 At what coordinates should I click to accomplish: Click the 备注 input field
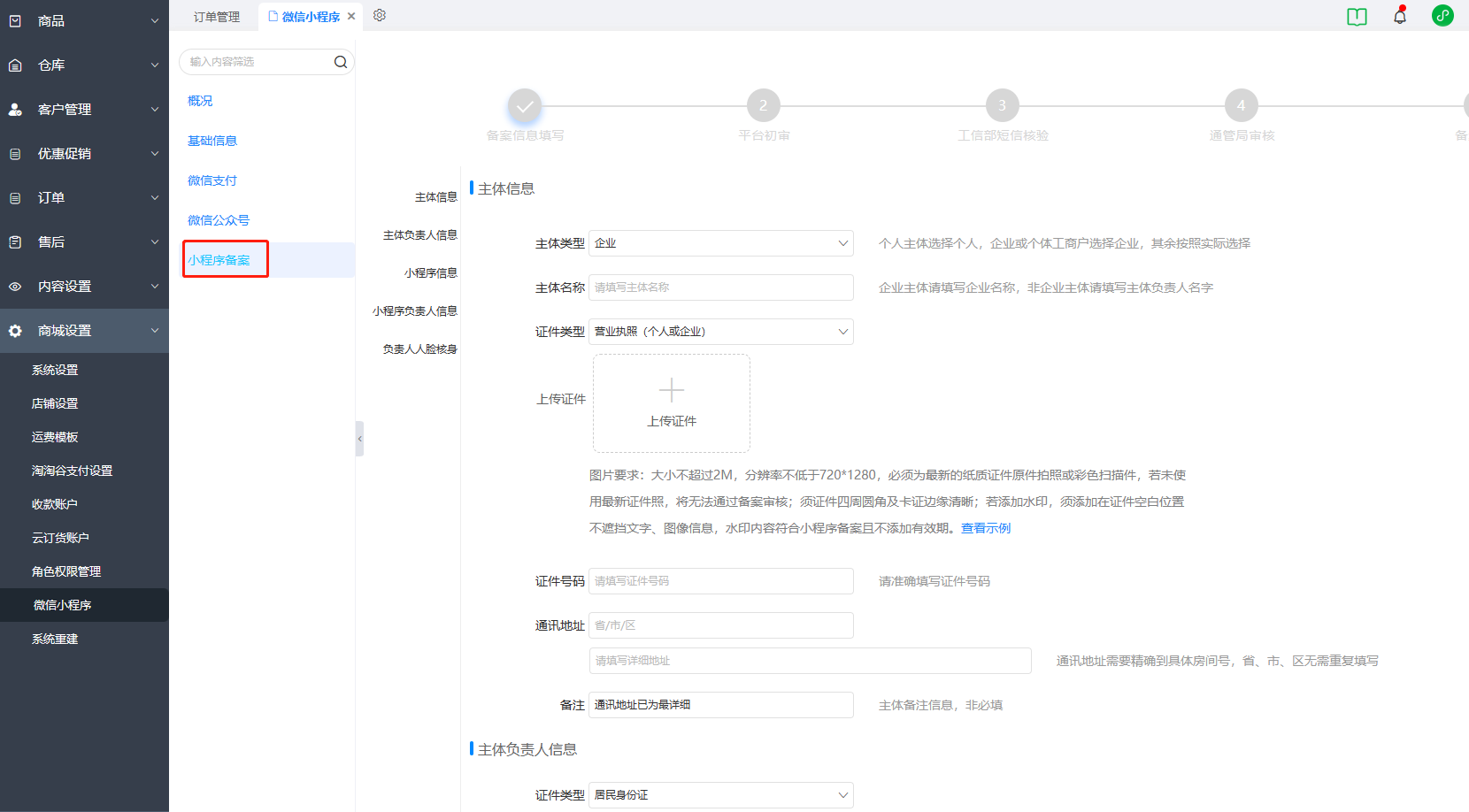[x=721, y=705]
